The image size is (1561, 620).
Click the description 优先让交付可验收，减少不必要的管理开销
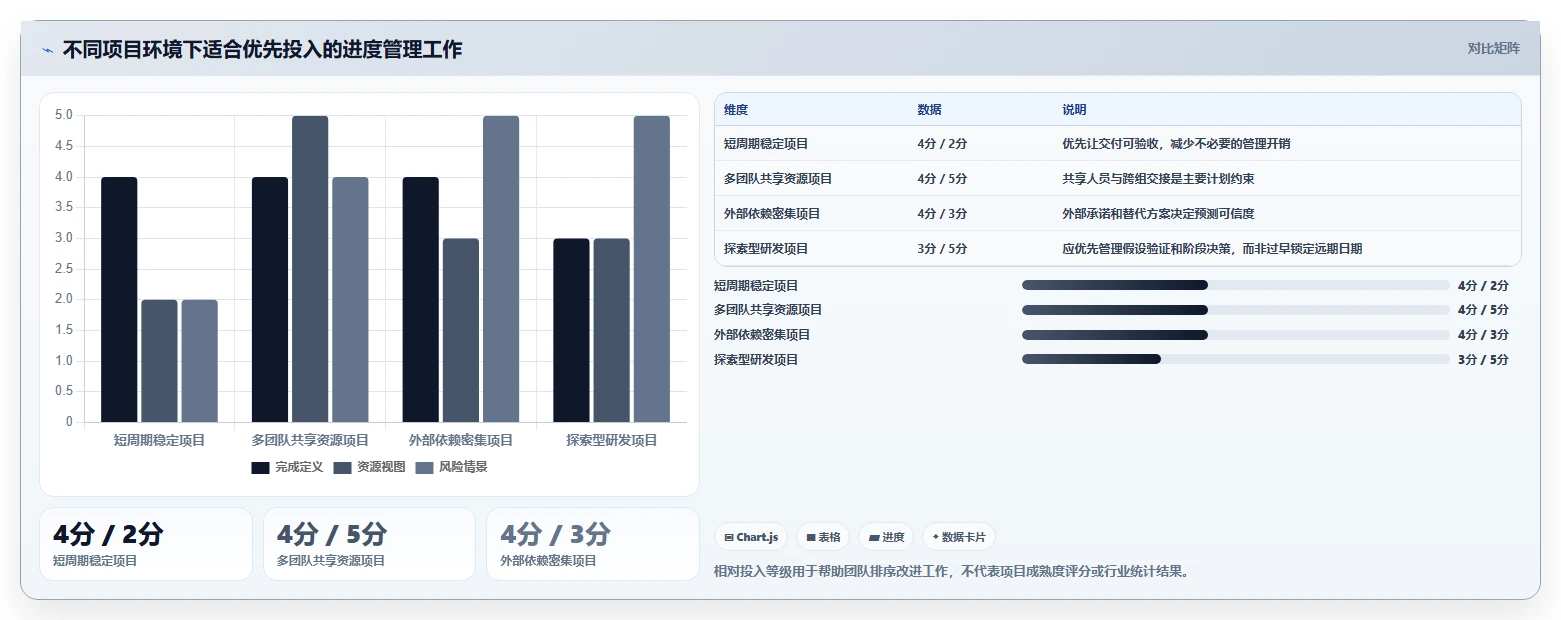point(1176,143)
